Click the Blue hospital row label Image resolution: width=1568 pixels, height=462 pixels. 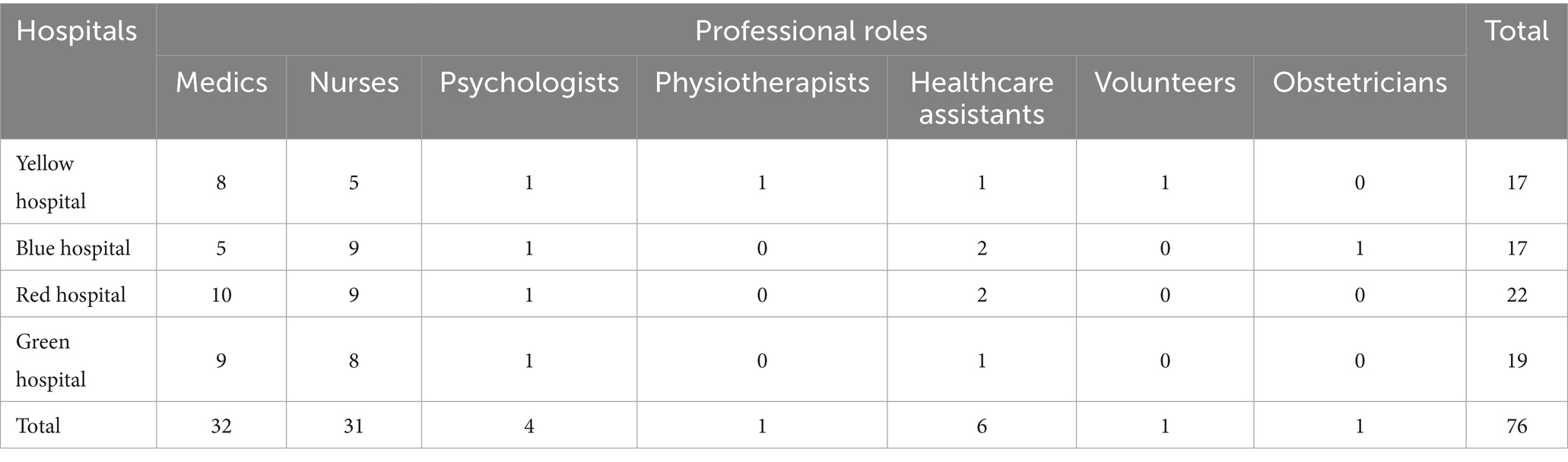point(73,248)
